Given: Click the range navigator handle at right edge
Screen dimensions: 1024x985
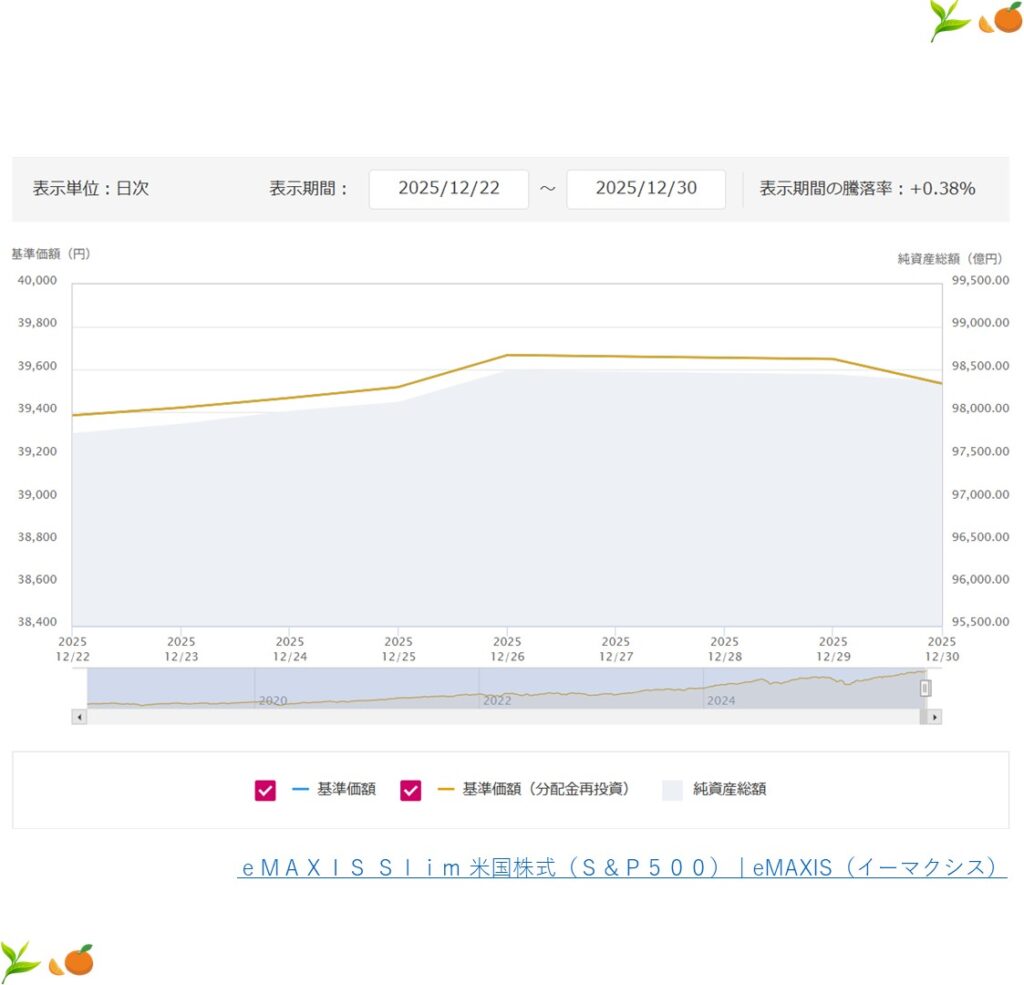Looking at the screenshot, I should click(x=925, y=688).
